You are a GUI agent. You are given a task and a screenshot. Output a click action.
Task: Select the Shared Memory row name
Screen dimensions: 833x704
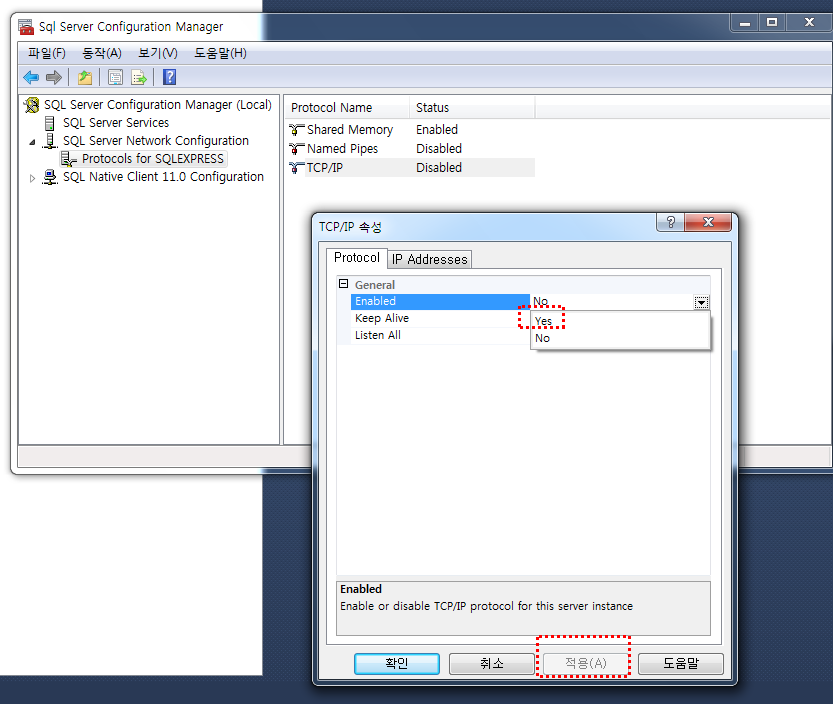(x=350, y=130)
